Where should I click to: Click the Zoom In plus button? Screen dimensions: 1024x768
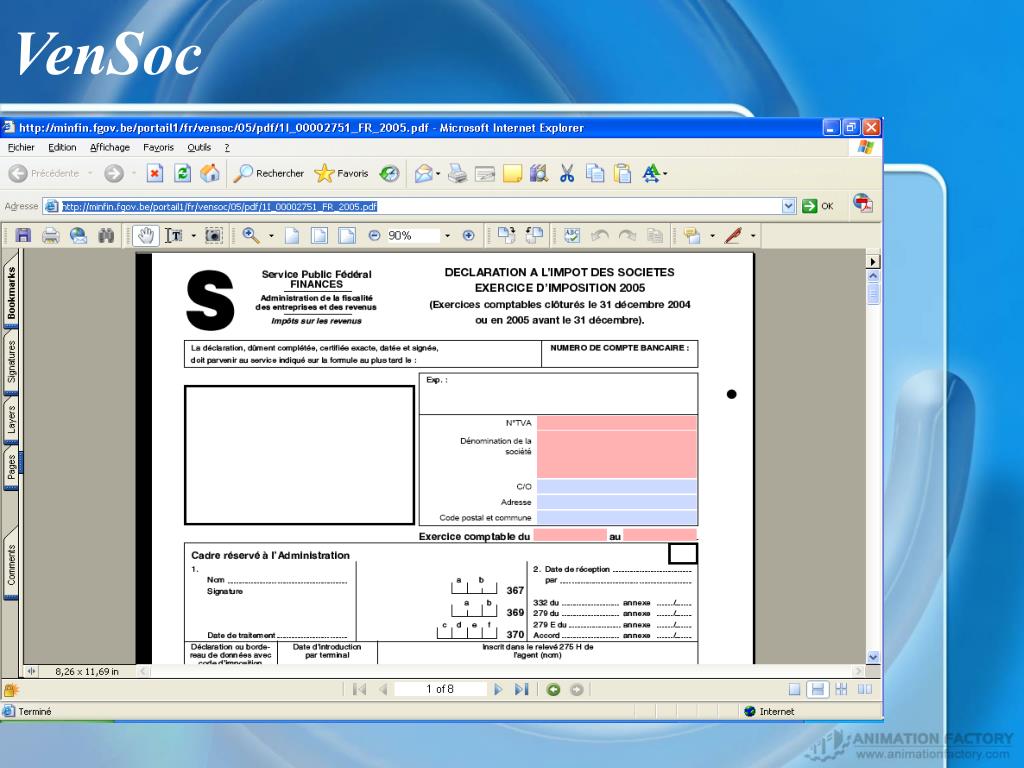coord(468,235)
